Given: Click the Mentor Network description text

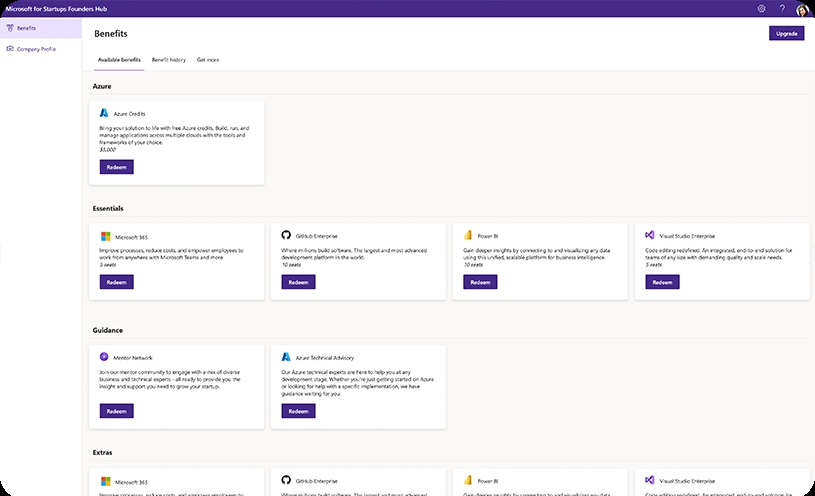Looking at the screenshot, I should coord(170,380).
